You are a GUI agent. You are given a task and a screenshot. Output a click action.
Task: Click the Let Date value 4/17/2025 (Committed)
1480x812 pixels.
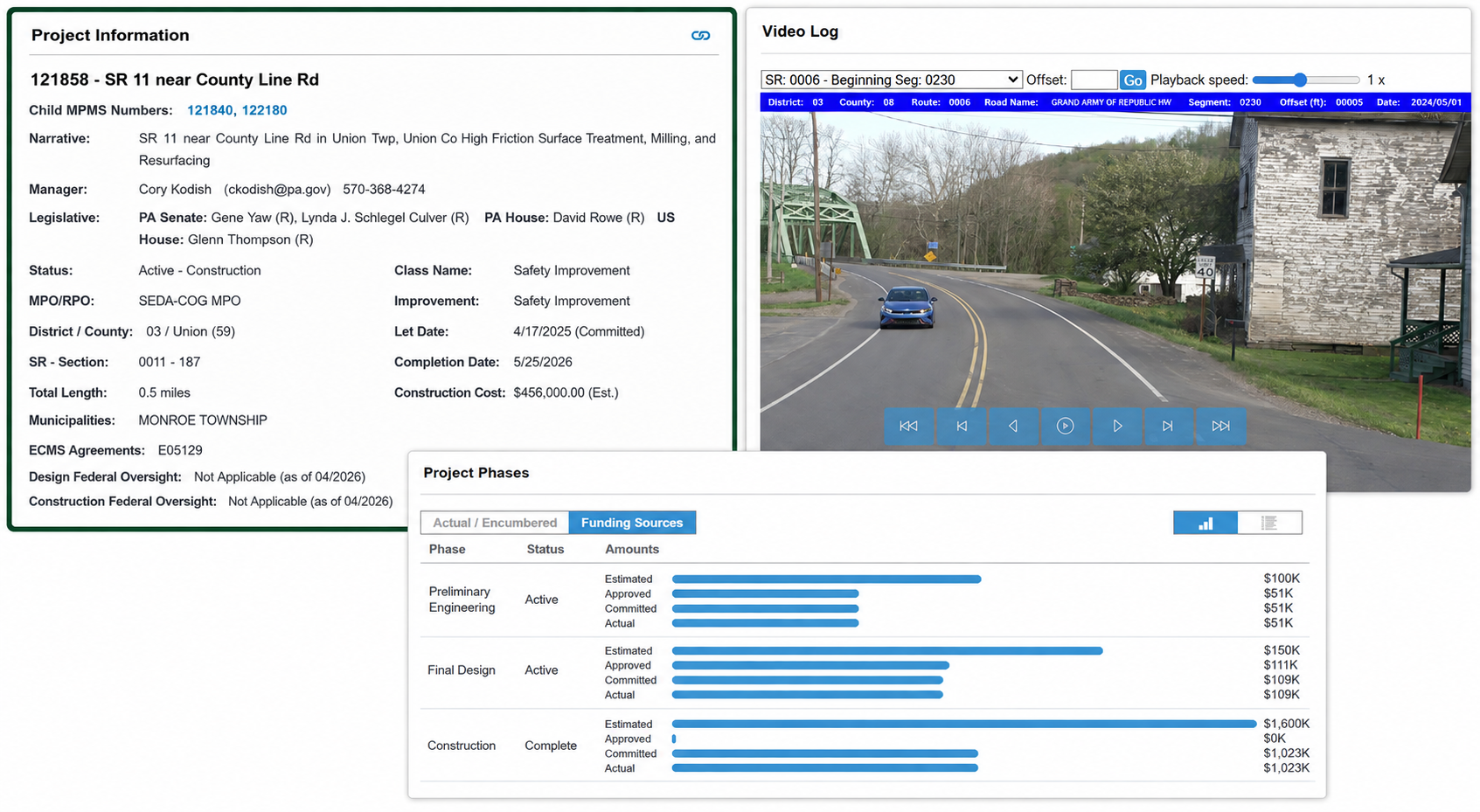pyautogui.click(x=579, y=331)
